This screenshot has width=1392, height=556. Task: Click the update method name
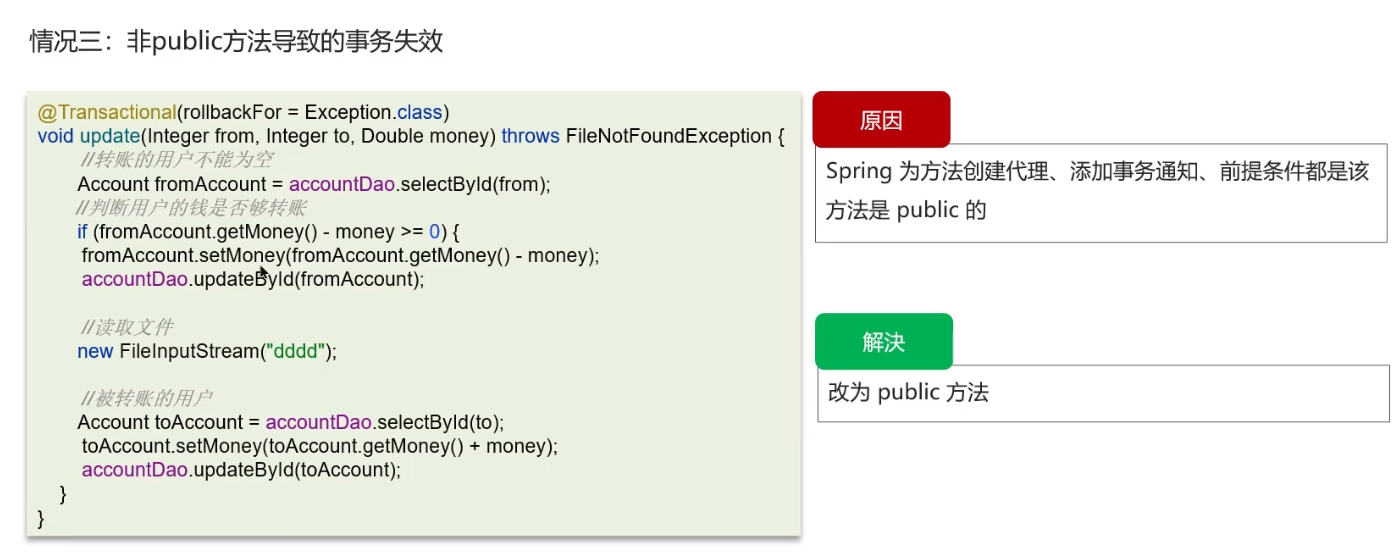tap(109, 136)
